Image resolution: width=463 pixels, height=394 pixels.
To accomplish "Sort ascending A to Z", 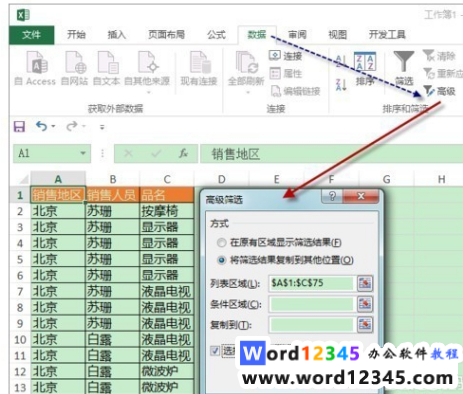I will coord(341,61).
